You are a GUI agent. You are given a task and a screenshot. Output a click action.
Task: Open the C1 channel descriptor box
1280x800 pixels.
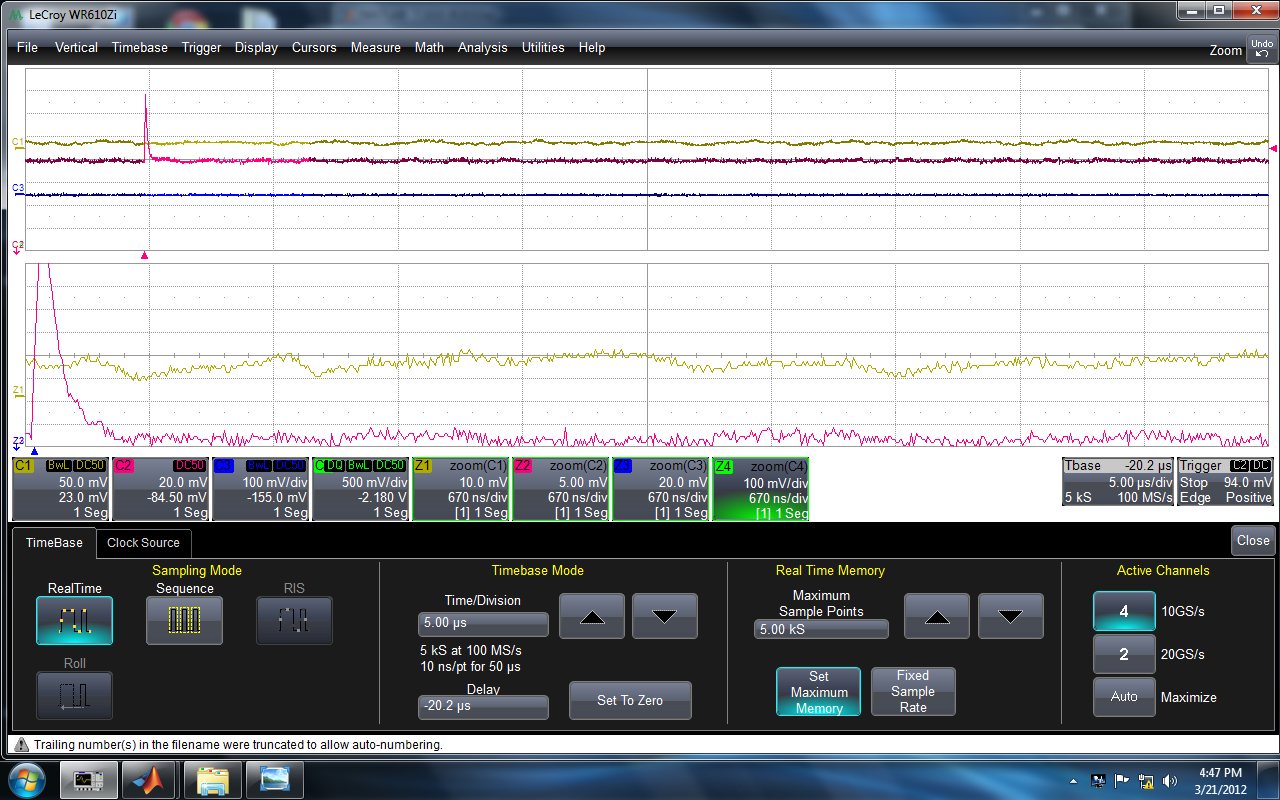point(61,489)
